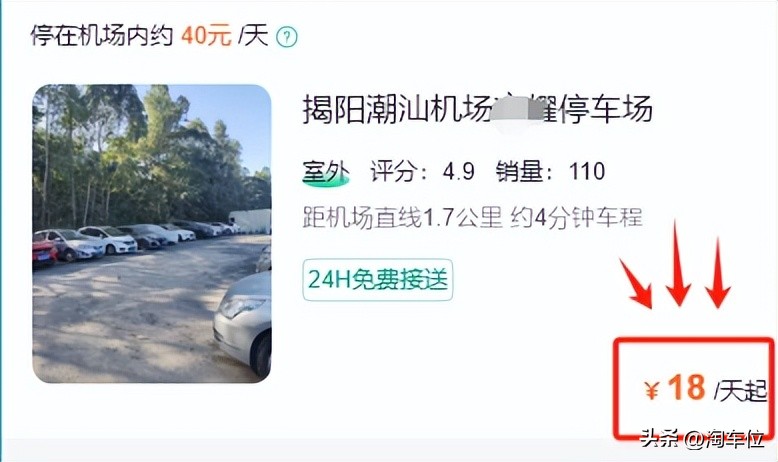Open the parking lot photo thumbnail
Image resolution: width=778 pixels, height=462 pixels.
pyautogui.click(x=152, y=234)
